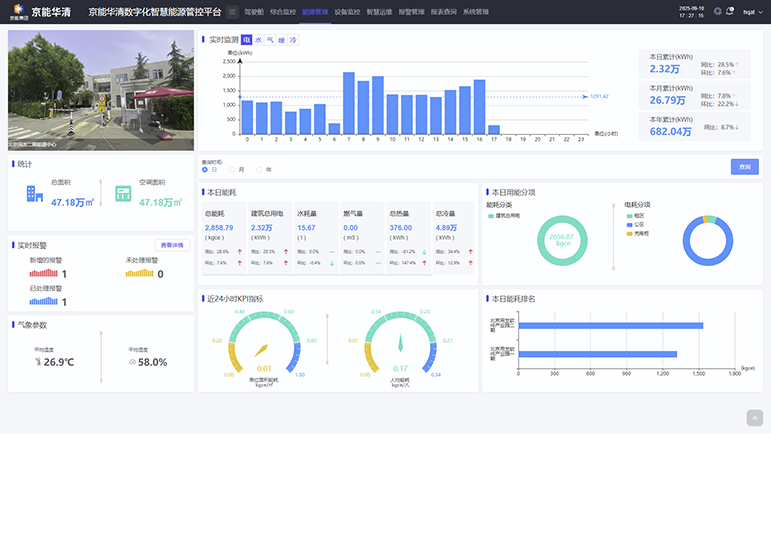Toggle 公区 legend in 电耗分项
Screen dimensions: 771x556
click(x=635, y=225)
